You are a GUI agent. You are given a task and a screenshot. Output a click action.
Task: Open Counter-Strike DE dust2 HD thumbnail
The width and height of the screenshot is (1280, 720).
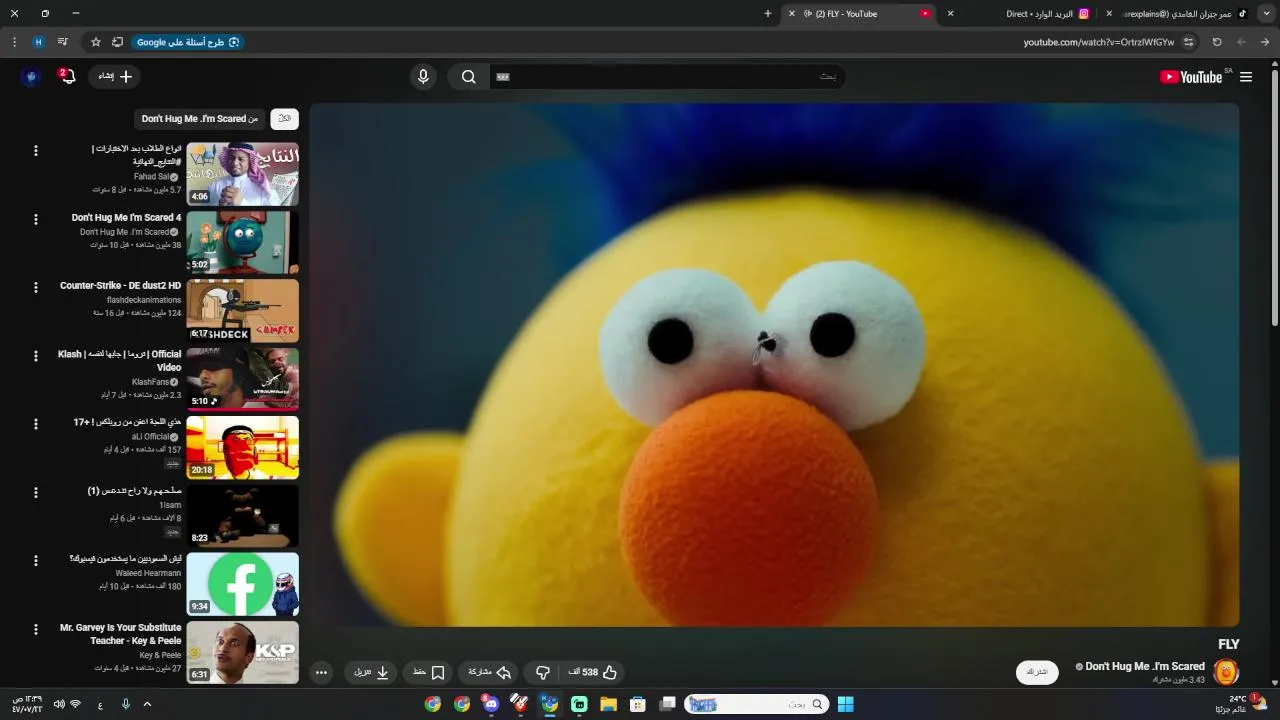[242, 311]
